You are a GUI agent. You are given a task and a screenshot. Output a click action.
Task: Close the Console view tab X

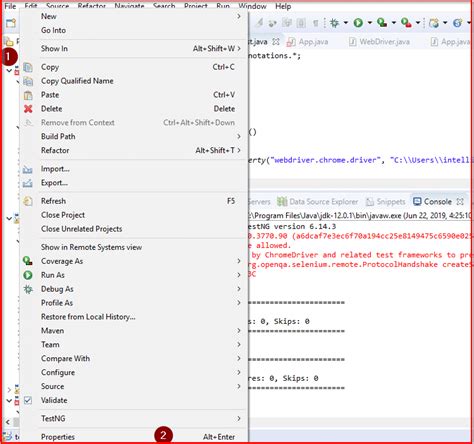(460, 201)
